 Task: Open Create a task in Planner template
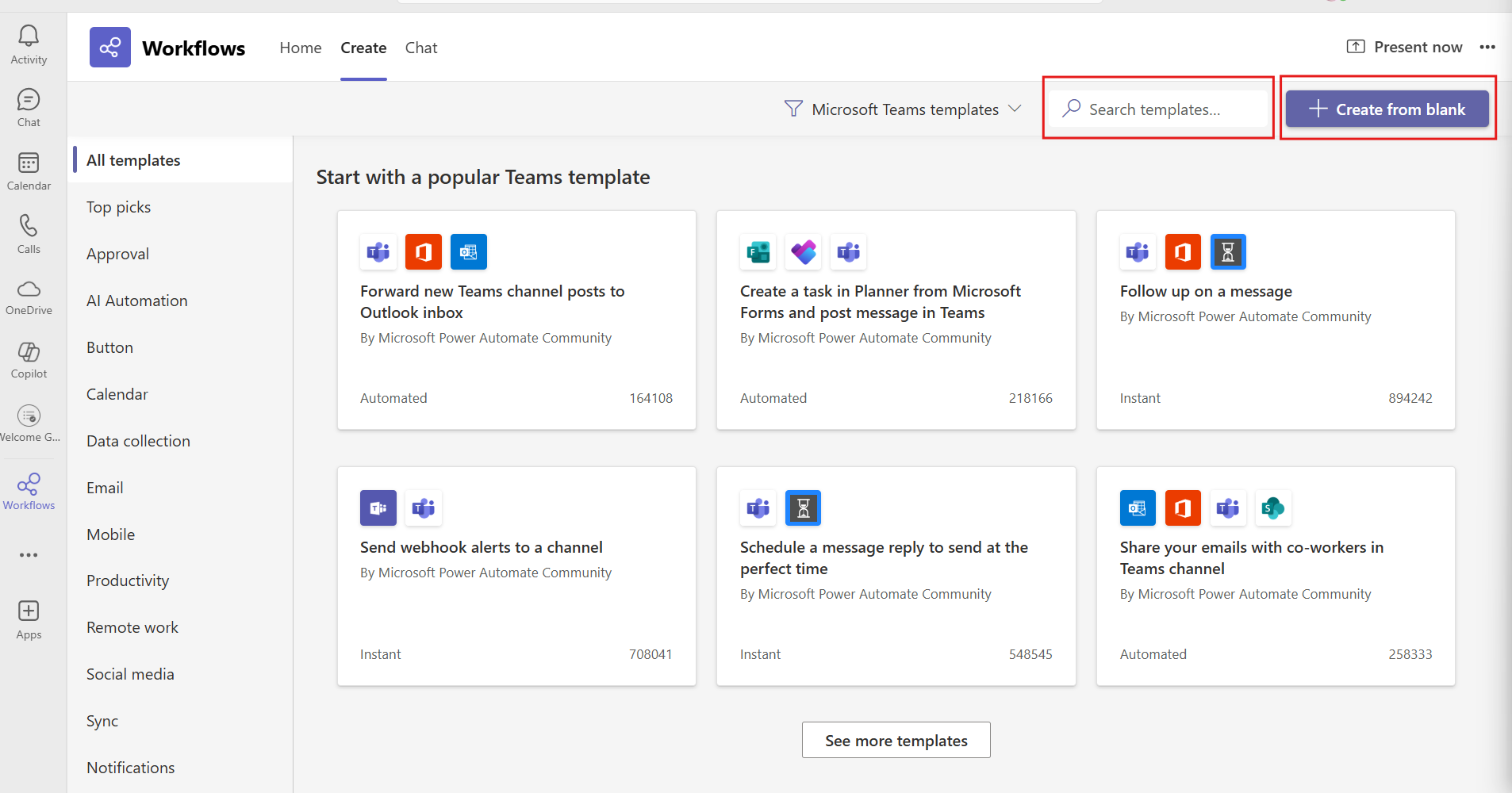[896, 320]
